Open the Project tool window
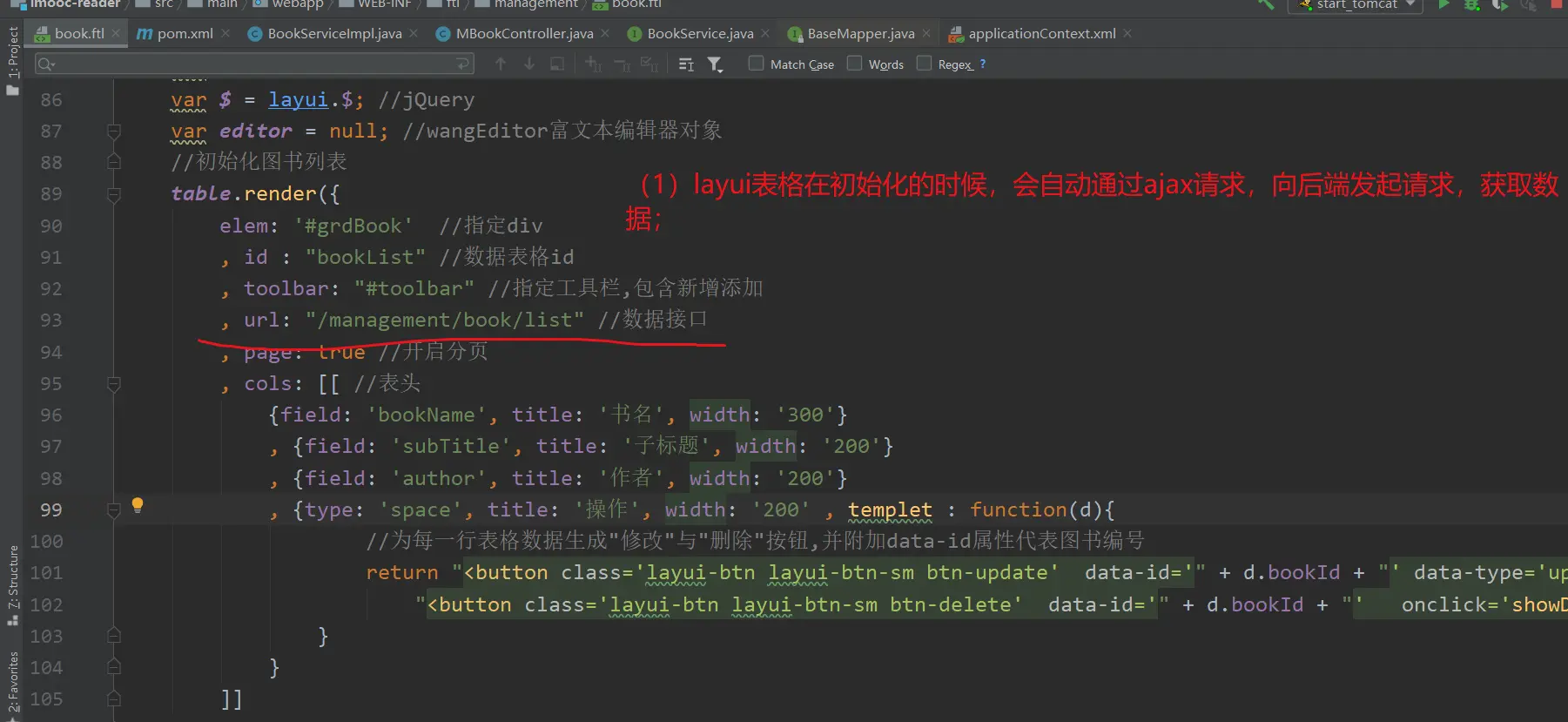 [12, 60]
